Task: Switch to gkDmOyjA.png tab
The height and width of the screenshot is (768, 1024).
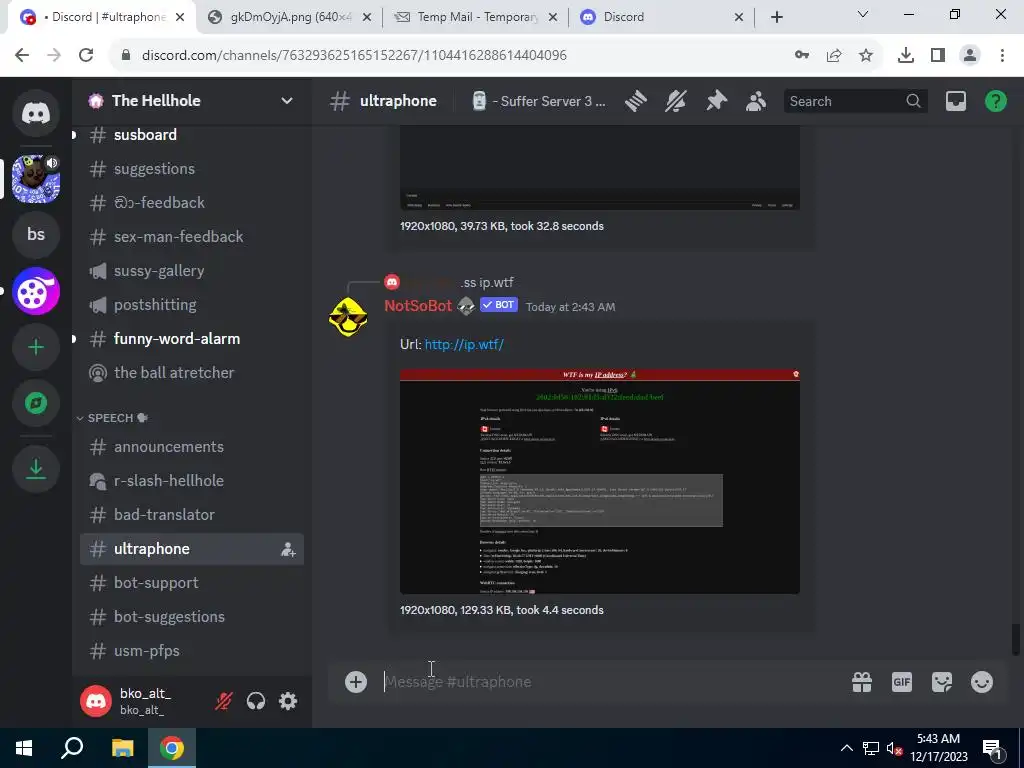Action: [289, 17]
